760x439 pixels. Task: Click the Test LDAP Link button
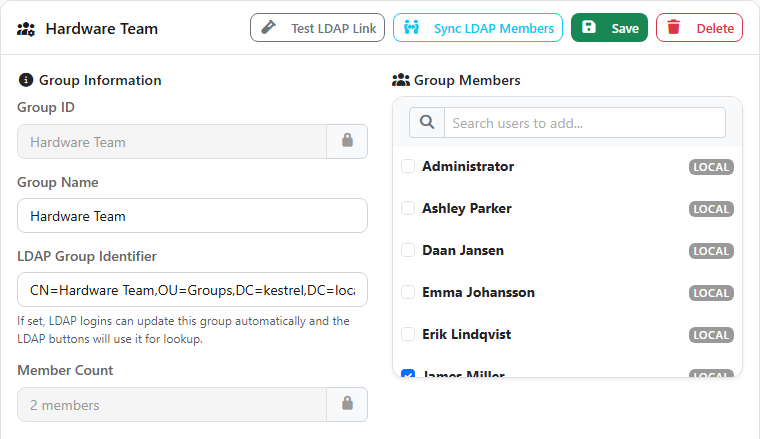[x=317, y=28]
